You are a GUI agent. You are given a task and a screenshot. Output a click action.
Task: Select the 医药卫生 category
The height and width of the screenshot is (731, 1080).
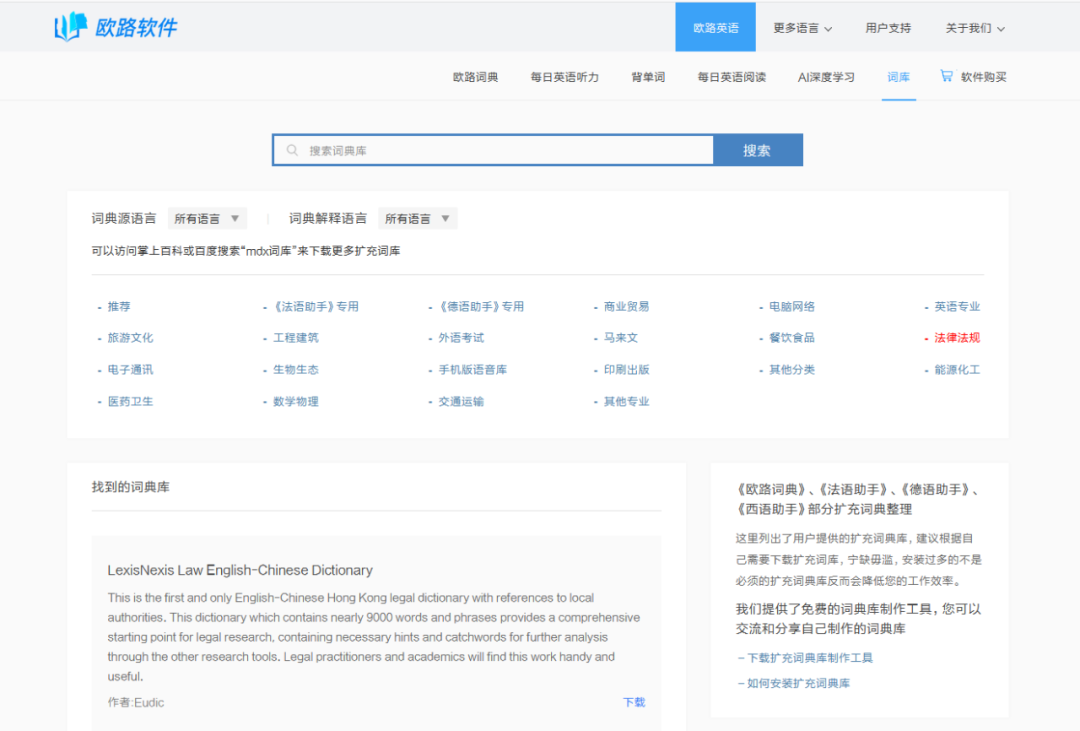click(x=130, y=402)
